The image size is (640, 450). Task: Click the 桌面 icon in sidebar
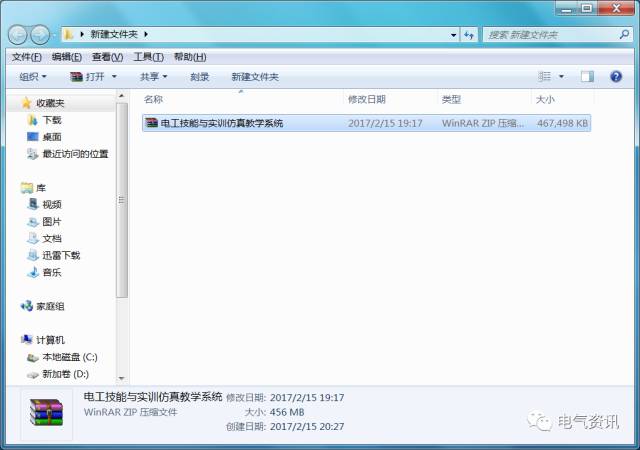(33, 137)
